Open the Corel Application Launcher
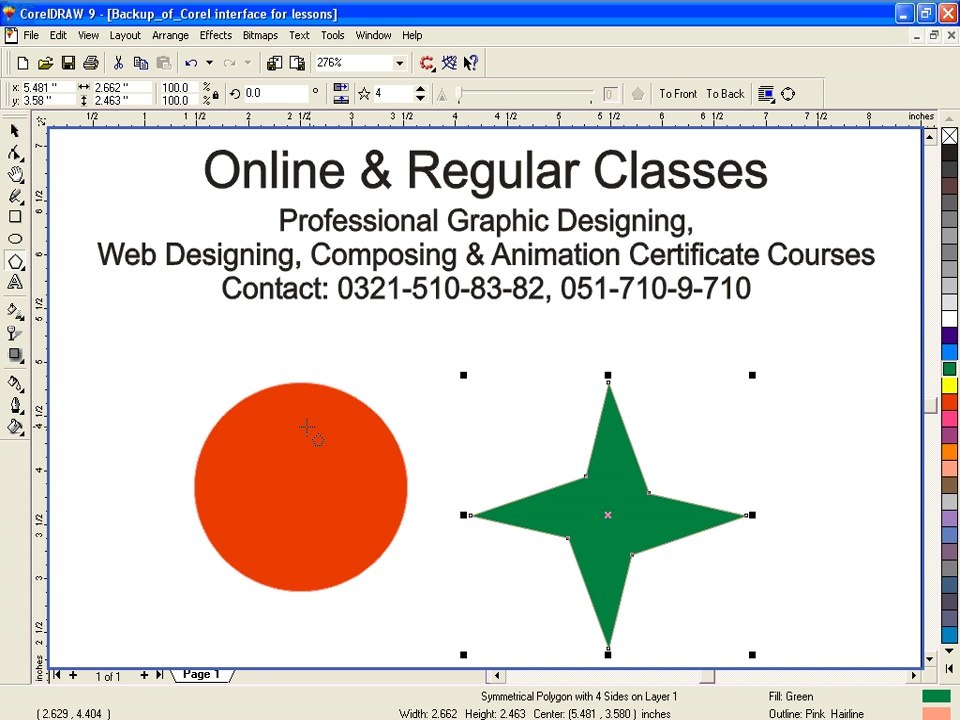 pyautogui.click(x=427, y=62)
